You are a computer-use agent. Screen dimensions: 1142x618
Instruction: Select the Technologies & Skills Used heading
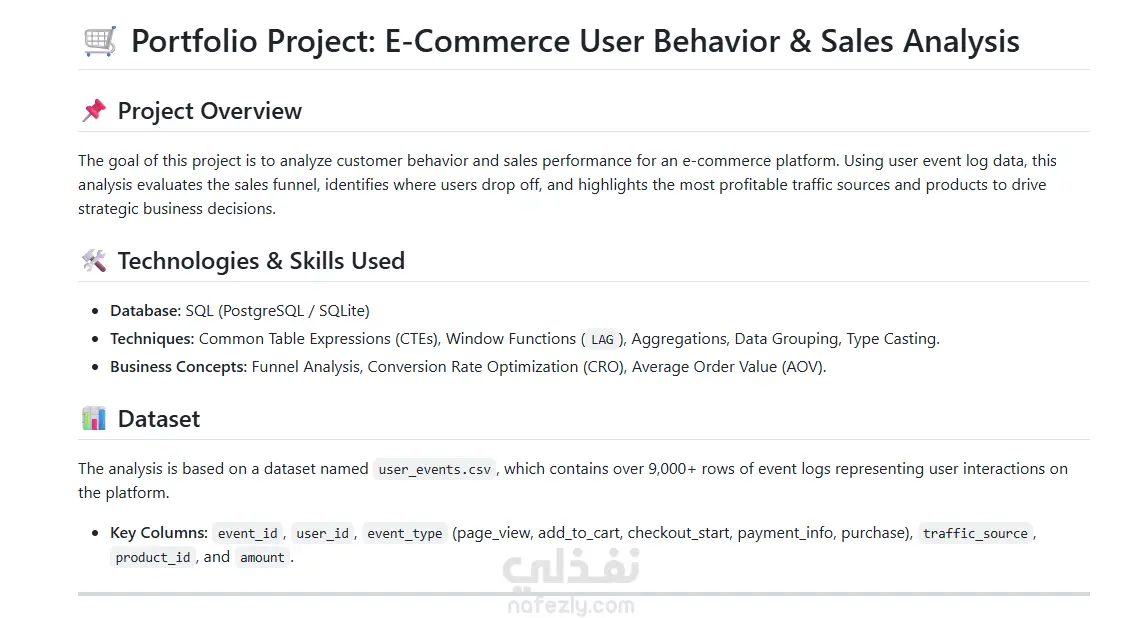coord(261,261)
